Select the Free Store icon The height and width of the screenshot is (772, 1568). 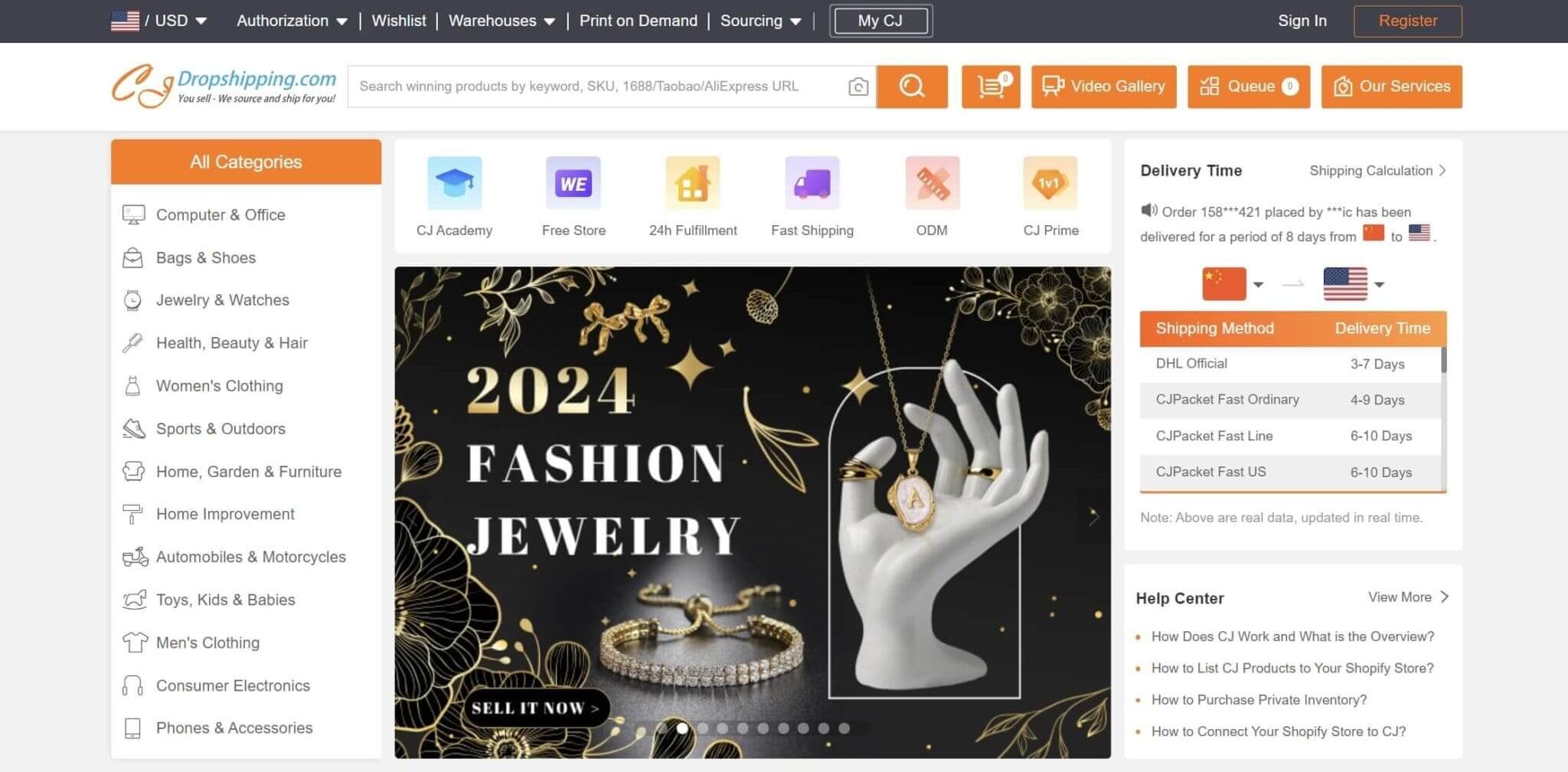click(x=573, y=184)
